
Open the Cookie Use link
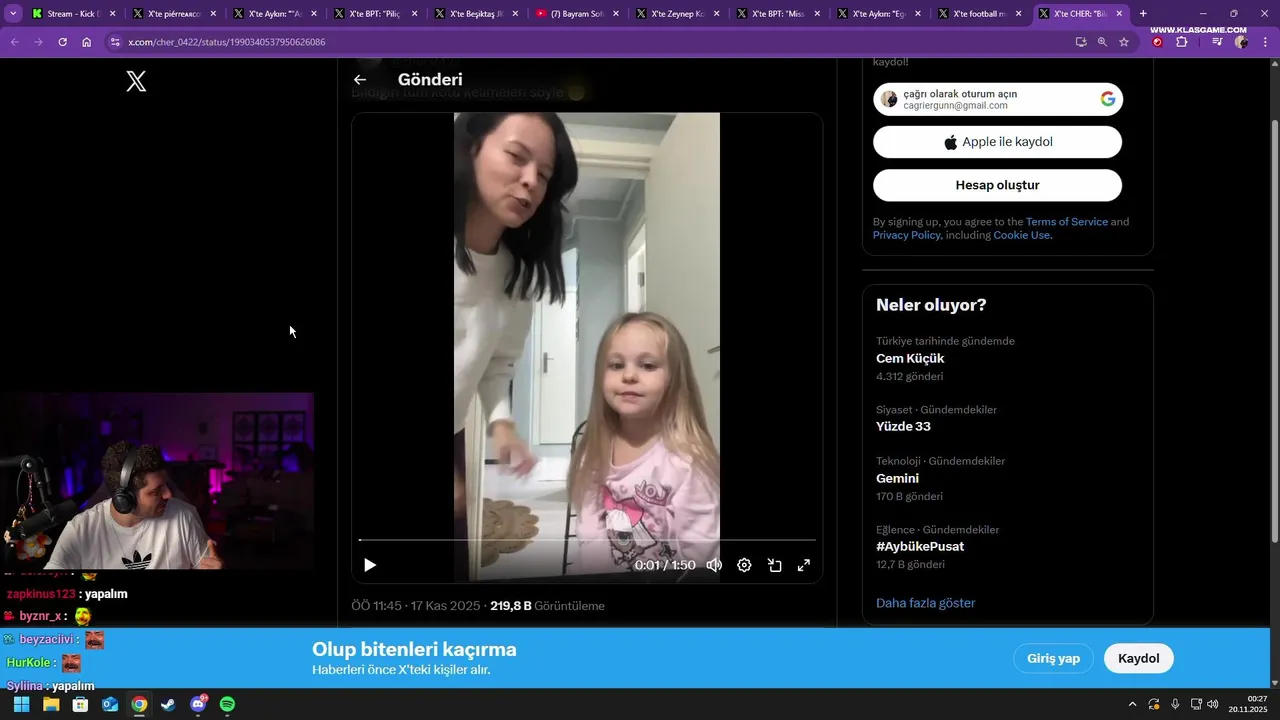pyautogui.click(x=1021, y=235)
